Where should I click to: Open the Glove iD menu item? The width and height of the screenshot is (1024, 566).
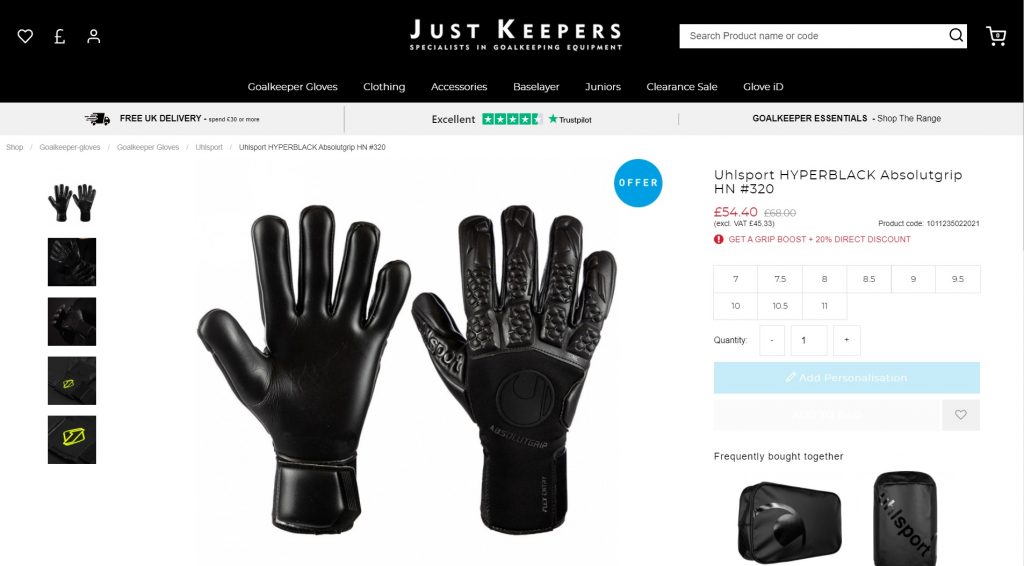pyautogui.click(x=763, y=87)
